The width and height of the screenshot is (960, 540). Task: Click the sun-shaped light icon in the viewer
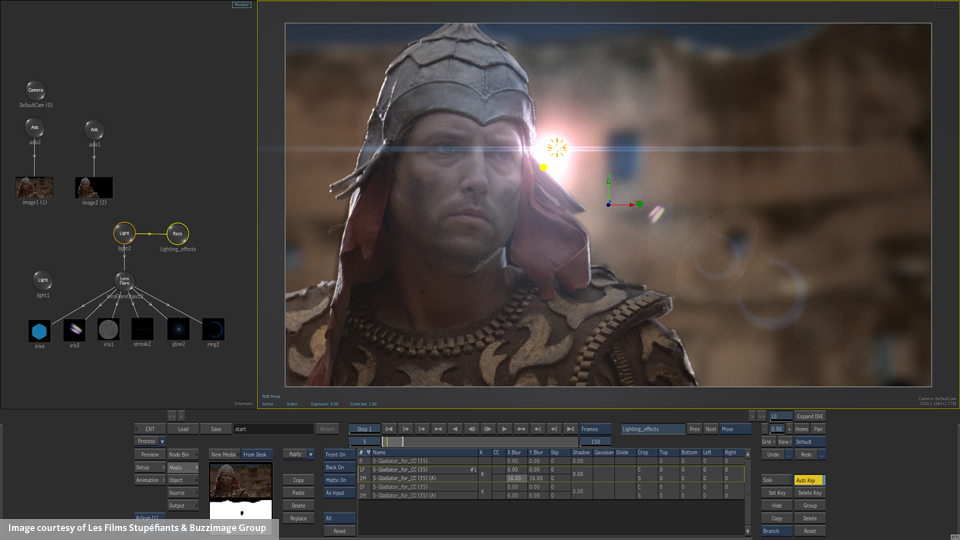coord(557,148)
